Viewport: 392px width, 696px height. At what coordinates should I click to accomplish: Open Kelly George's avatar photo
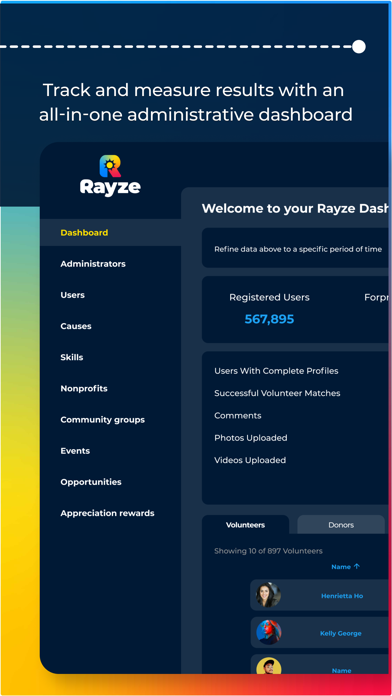tap(269, 632)
